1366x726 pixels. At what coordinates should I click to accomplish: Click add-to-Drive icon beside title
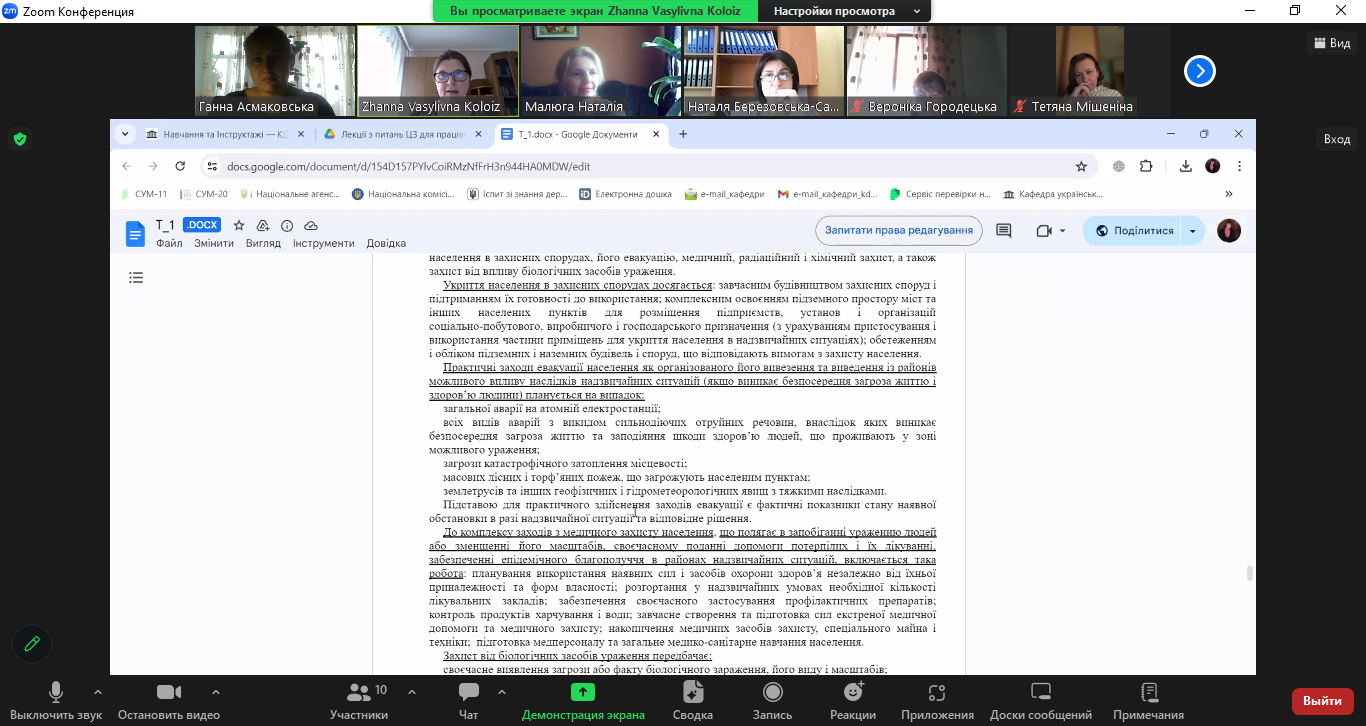pos(263,226)
